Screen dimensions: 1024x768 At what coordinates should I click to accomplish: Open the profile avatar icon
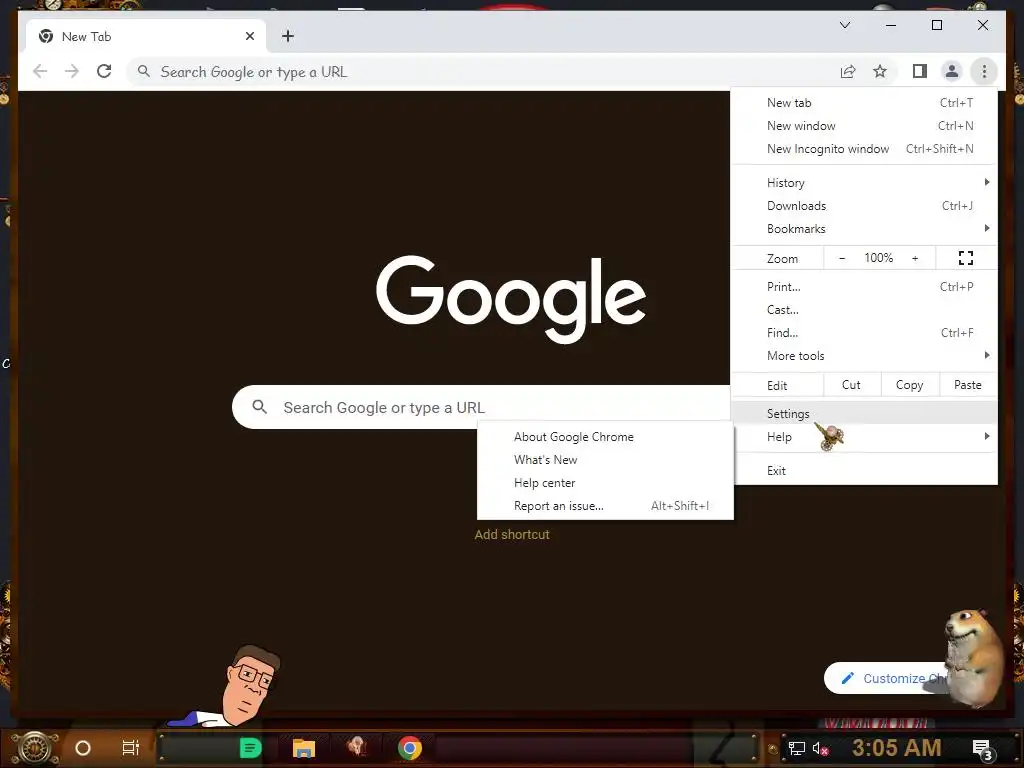pyautogui.click(x=952, y=71)
